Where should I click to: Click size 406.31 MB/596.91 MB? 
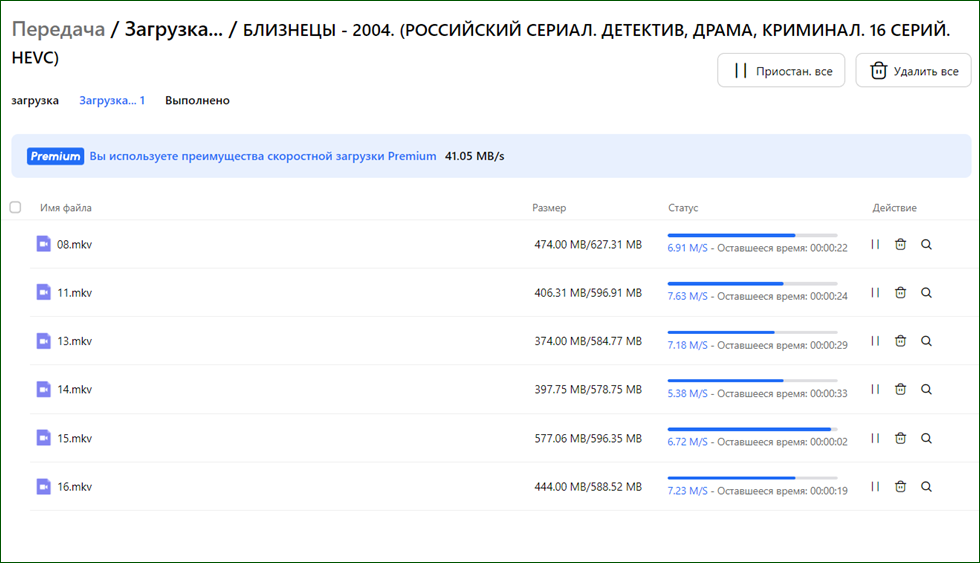click(x=588, y=292)
